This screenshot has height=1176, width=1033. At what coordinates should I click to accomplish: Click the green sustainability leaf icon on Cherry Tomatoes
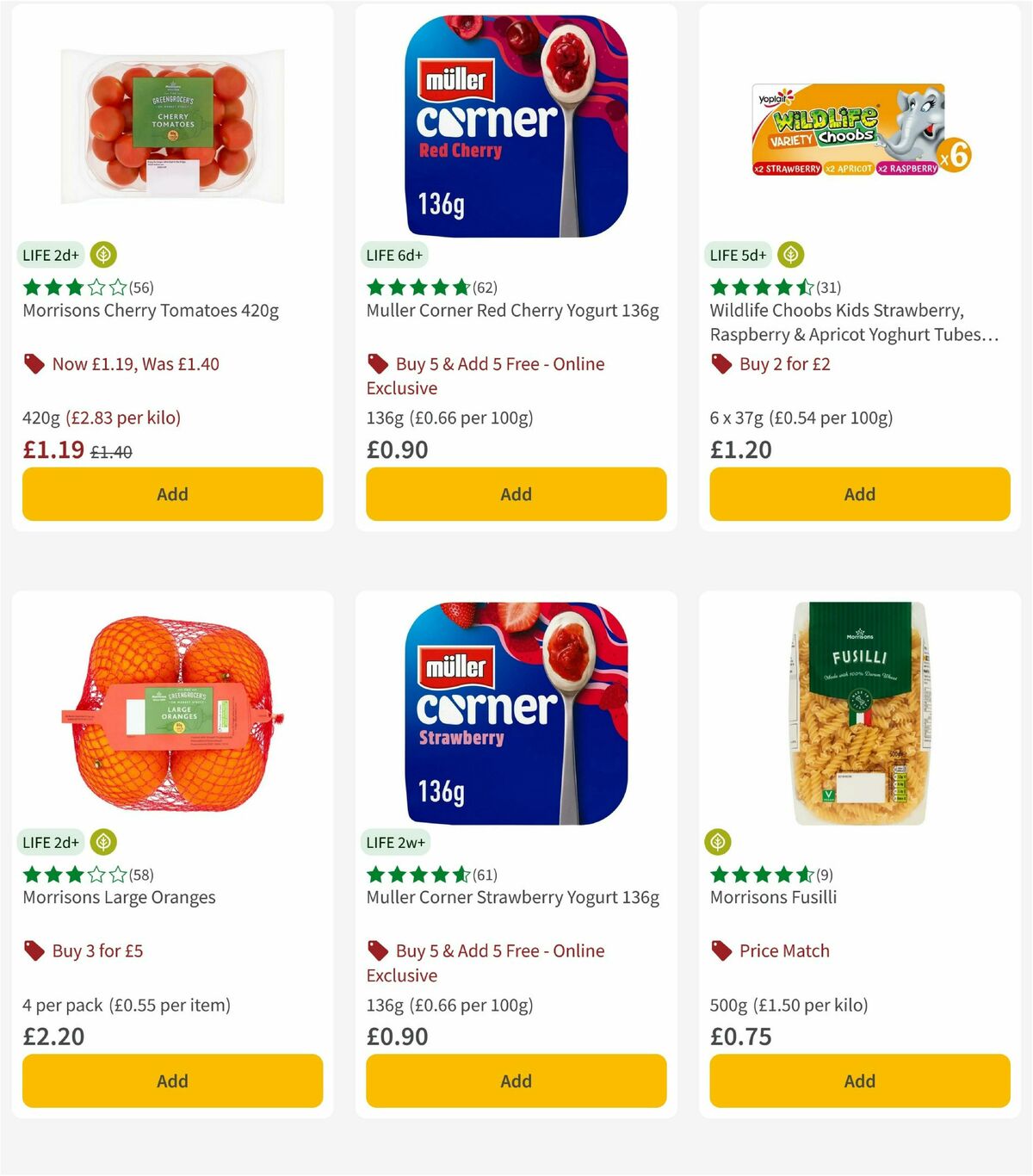click(102, 255)
